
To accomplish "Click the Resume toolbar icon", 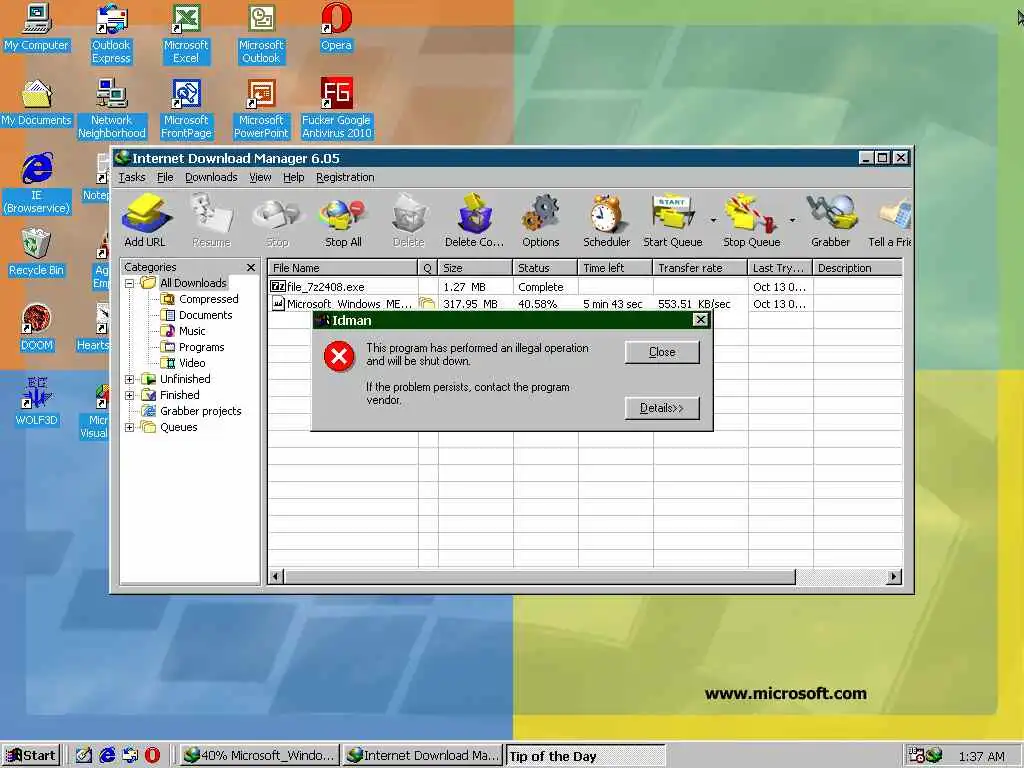I will pos(212,221).
